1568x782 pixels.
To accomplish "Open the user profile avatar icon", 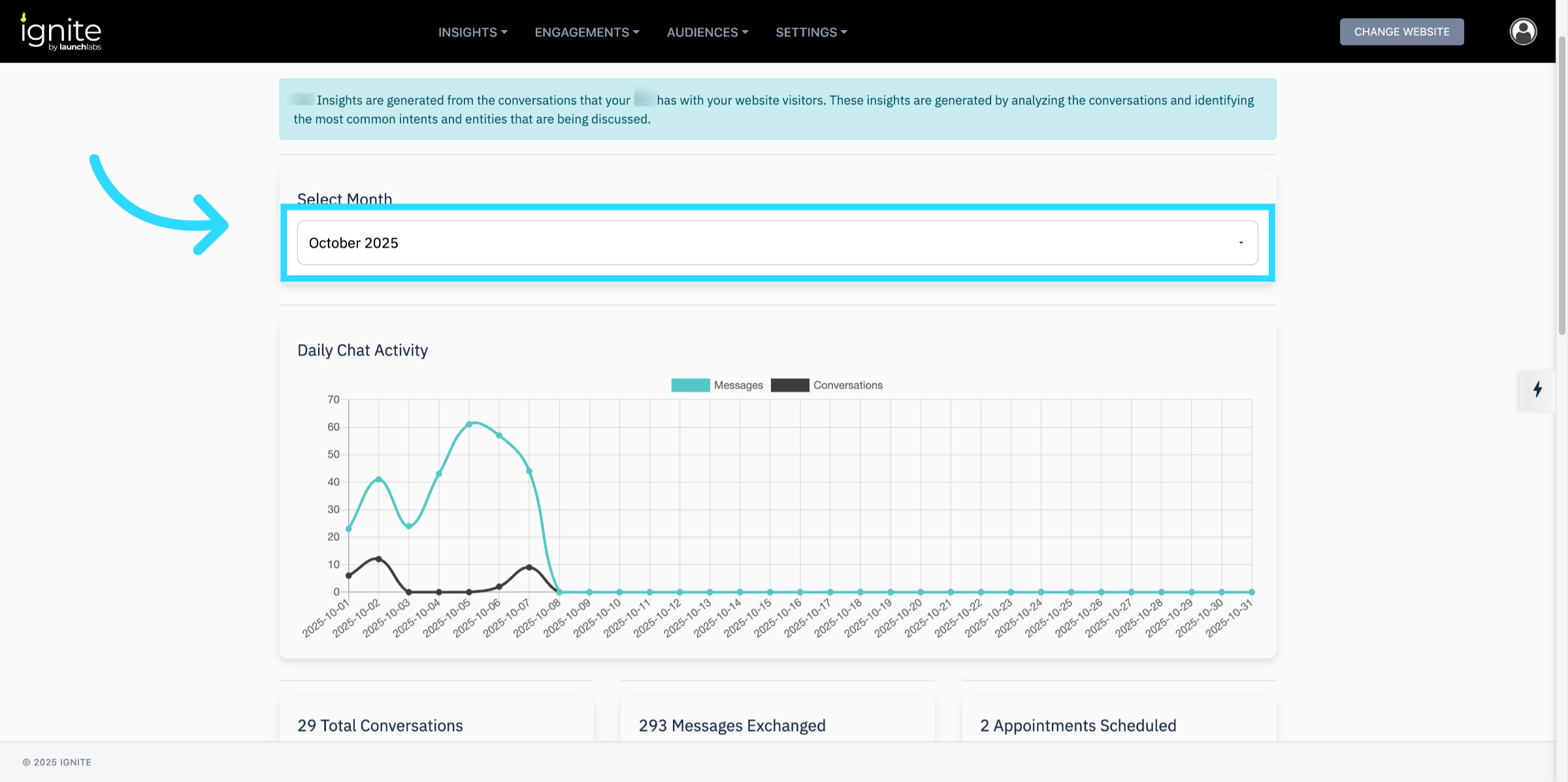I will pos(1522,31).
